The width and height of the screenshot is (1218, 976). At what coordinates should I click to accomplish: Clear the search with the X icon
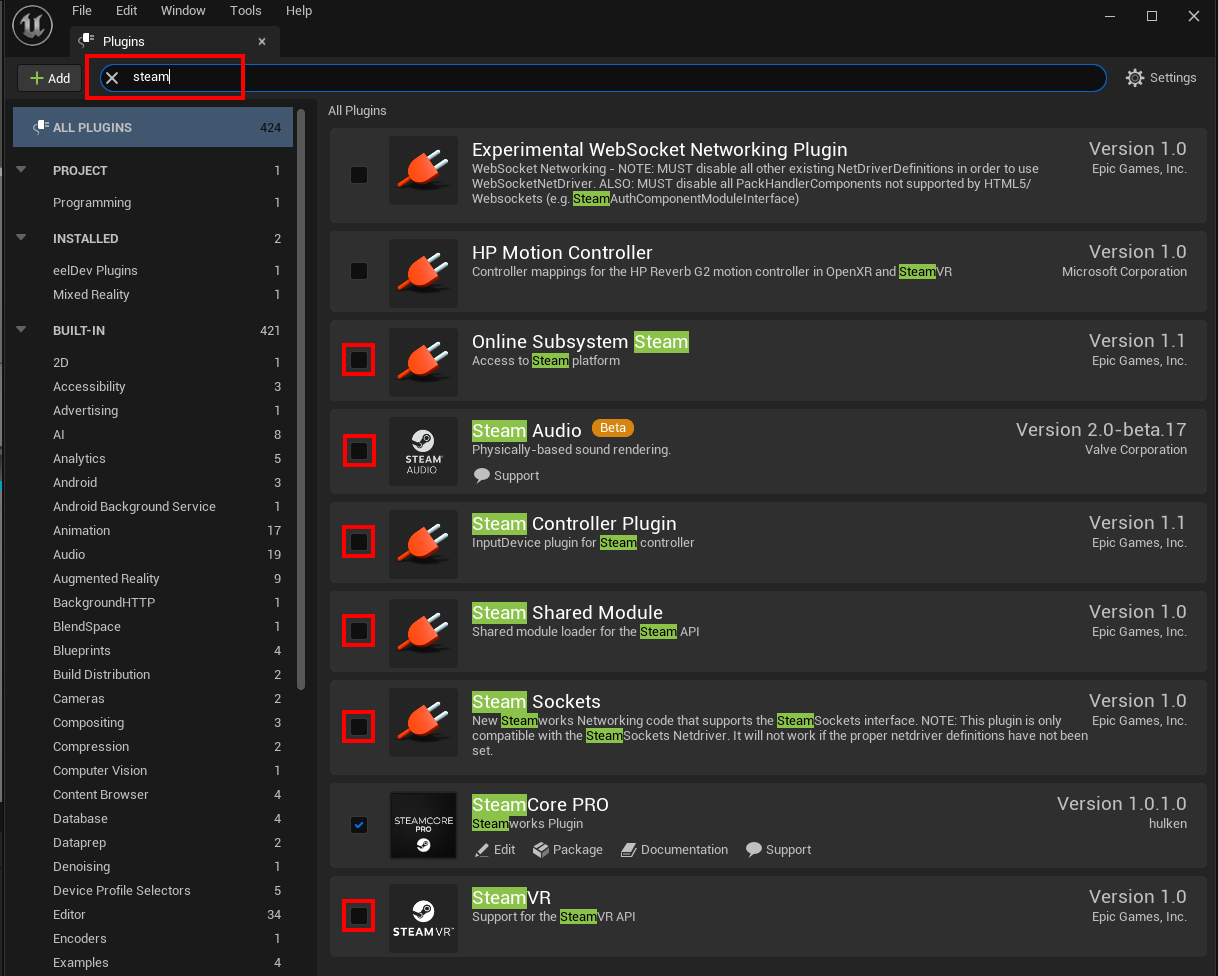click(112, 78)
